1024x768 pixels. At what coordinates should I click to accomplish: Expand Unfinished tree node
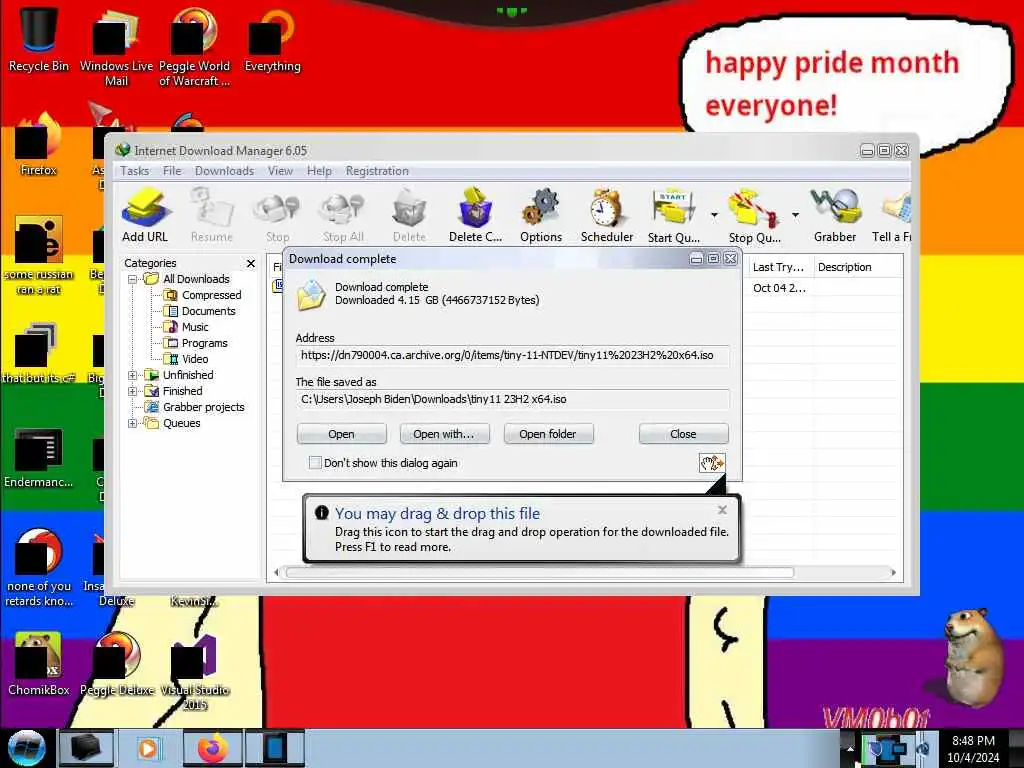[133, 375]
